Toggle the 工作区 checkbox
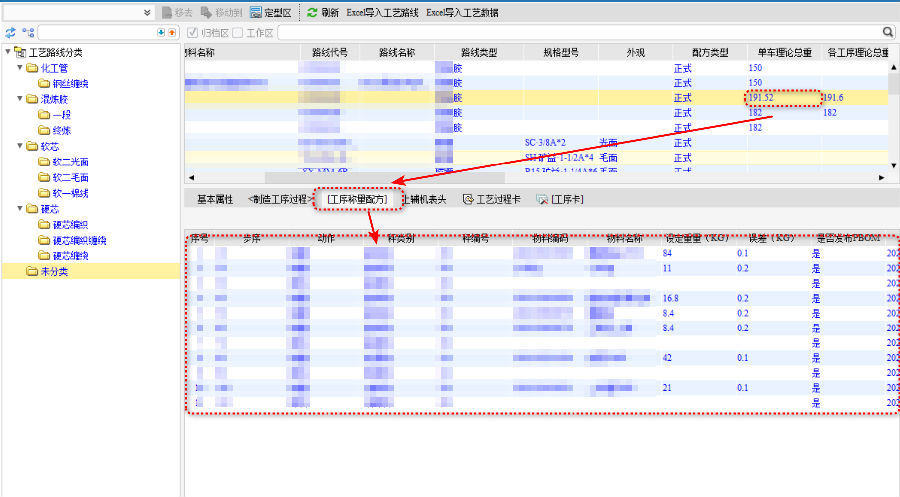Viewport: 900px width, 497px height. [237, 33]
